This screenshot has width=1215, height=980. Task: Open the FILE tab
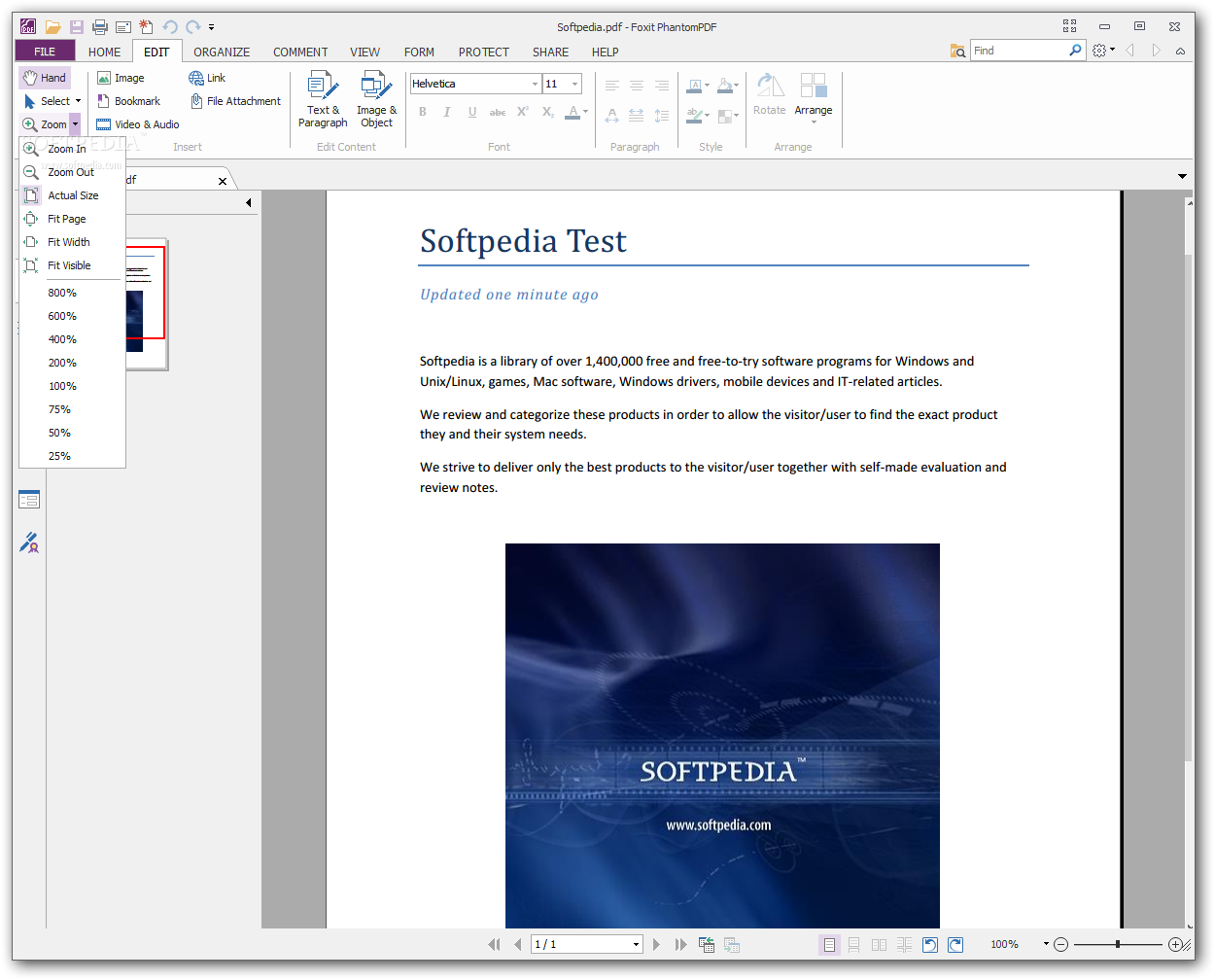coord(45,52)
